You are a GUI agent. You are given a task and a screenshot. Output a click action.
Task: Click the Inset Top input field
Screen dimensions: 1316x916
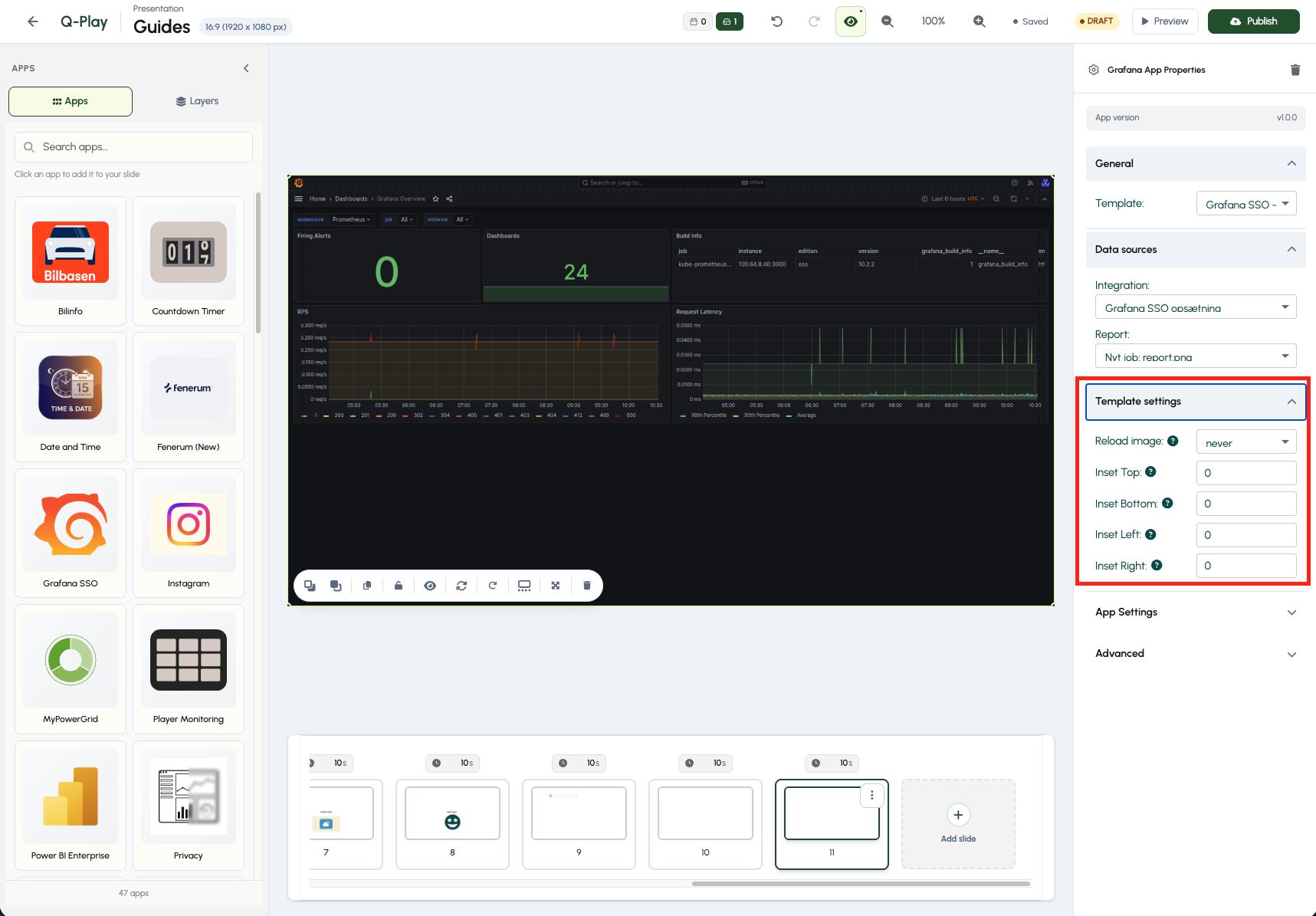point(1246,473)
